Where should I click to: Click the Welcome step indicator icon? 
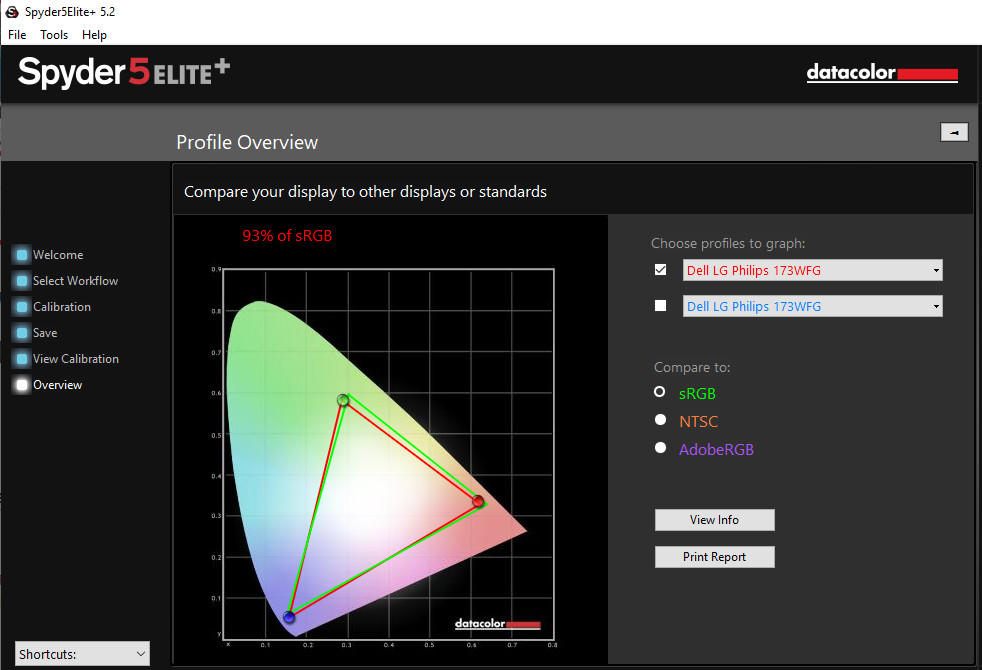[x=22, y=255]
